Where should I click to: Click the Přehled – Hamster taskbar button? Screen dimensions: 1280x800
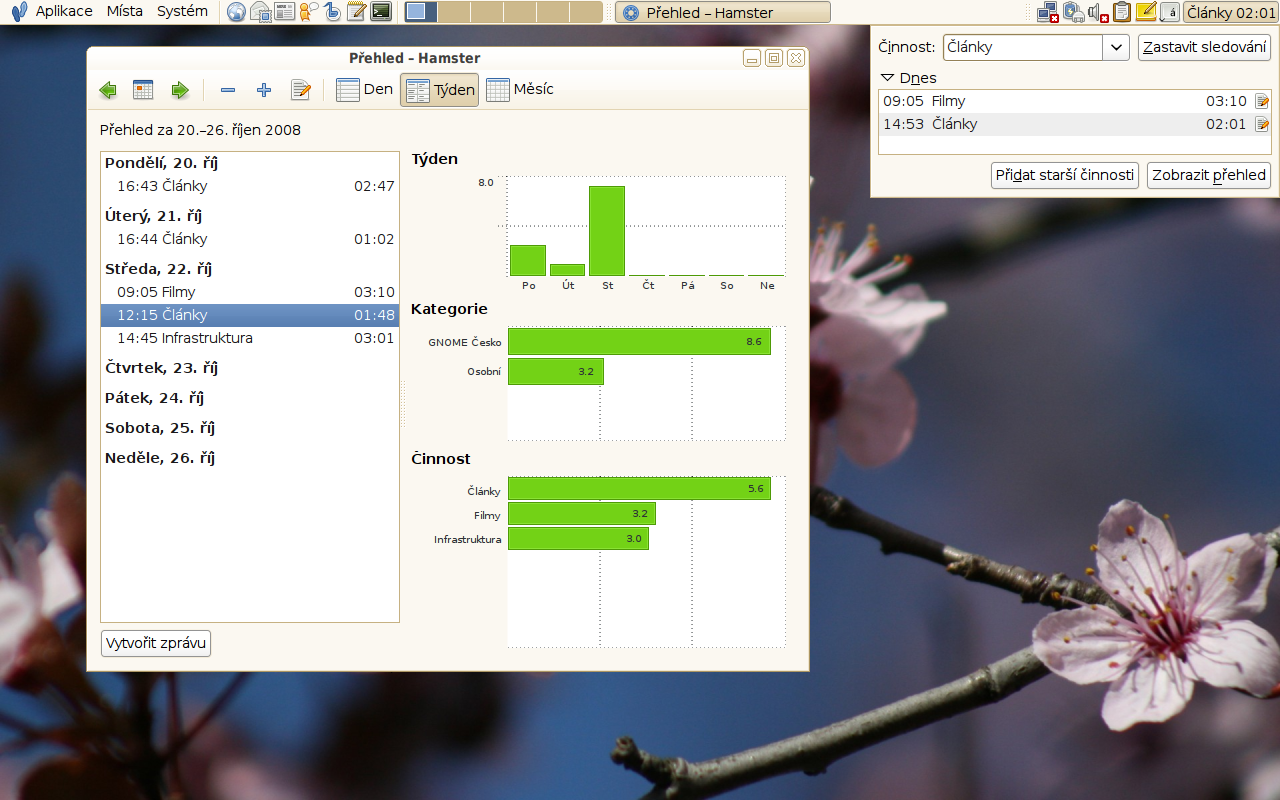click(x=723, y=12)
